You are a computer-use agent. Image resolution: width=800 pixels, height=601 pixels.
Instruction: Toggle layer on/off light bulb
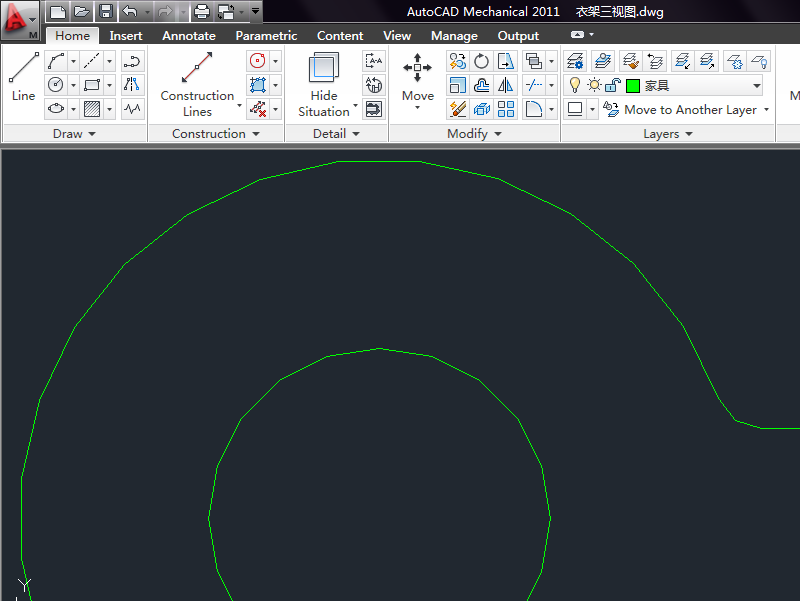tap(575, 85)
